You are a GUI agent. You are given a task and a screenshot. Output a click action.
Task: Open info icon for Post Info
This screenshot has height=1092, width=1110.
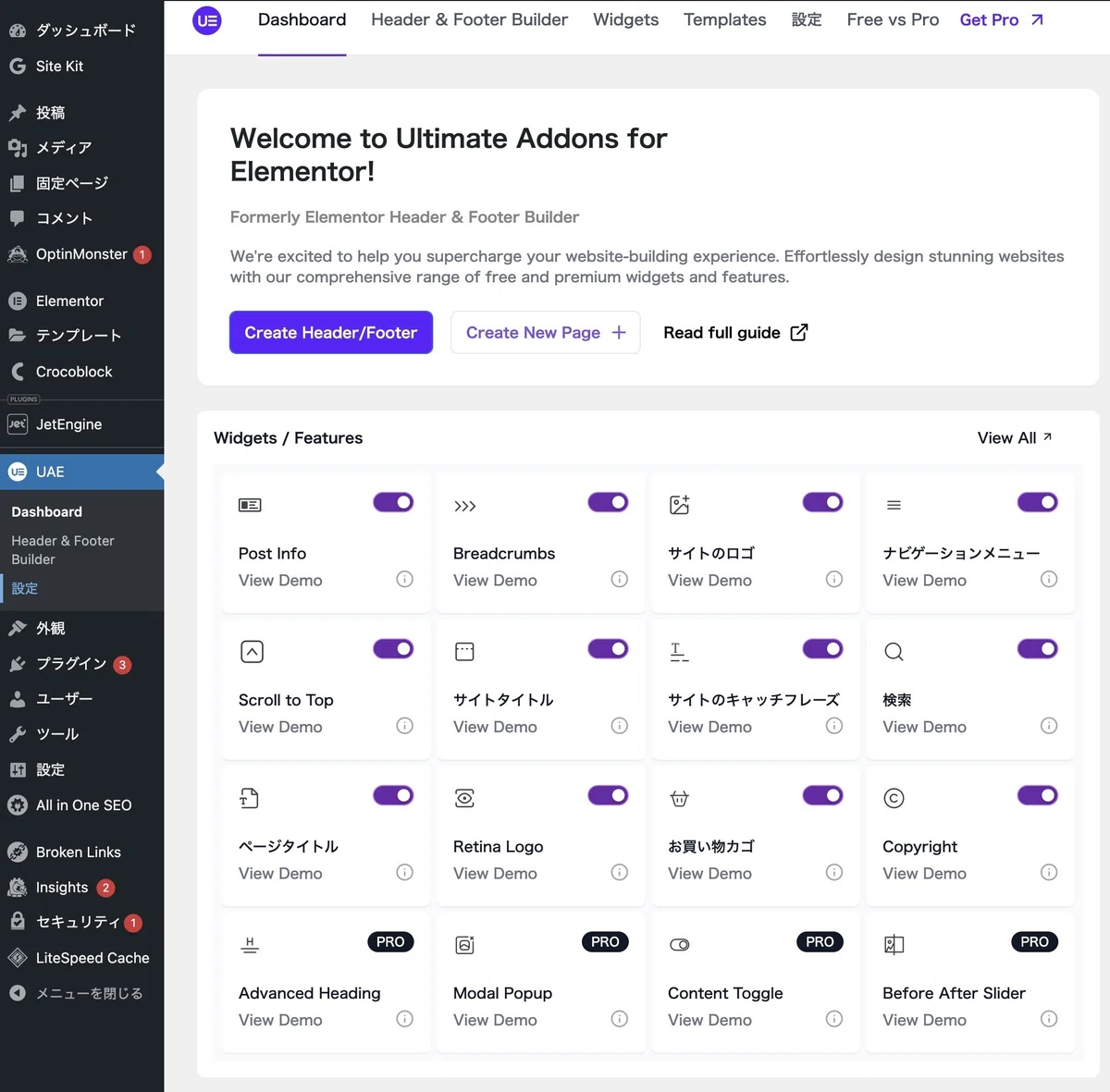point(405,580)
